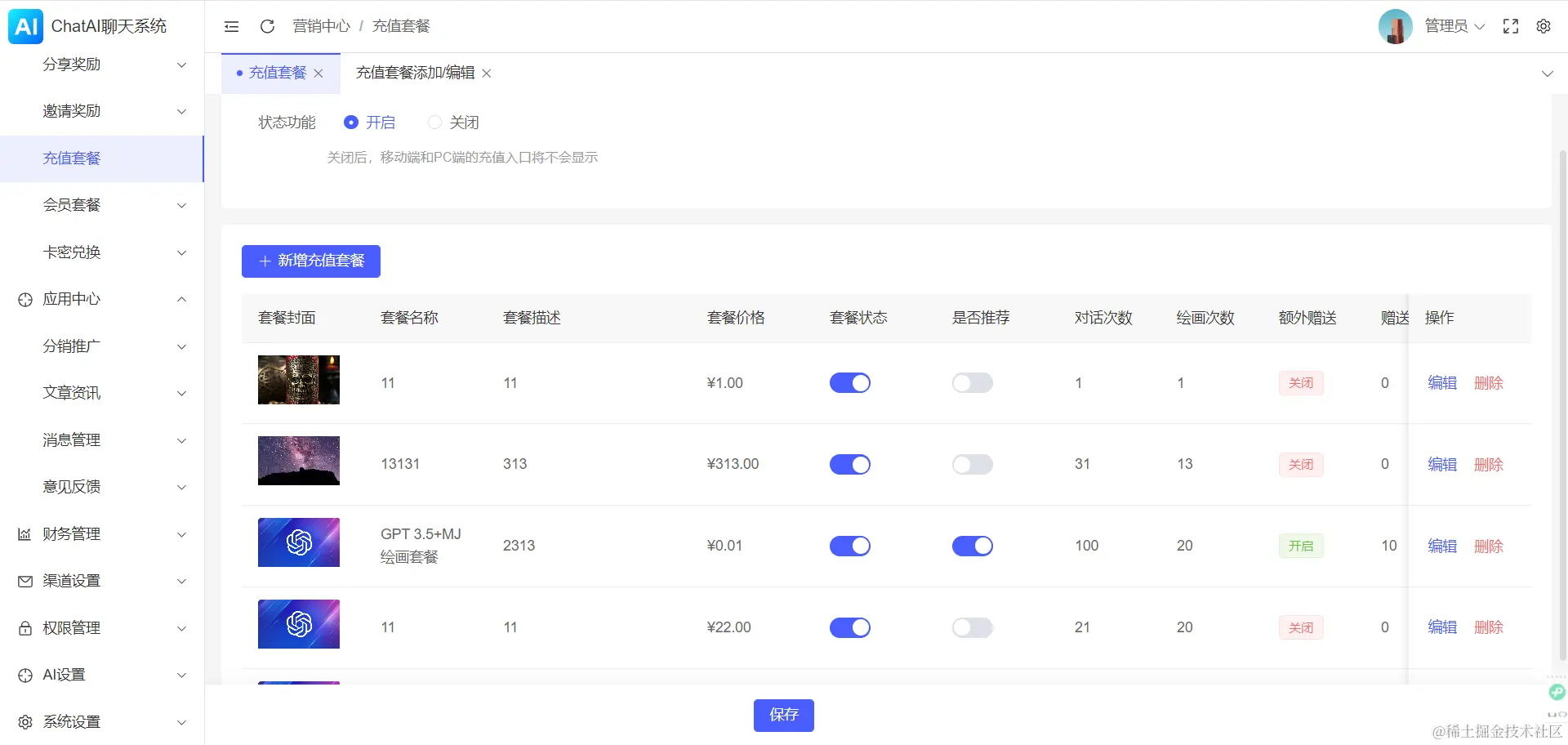Select the 开启 status radio button
Viewport: 1568px width, 745px height.
351,123
